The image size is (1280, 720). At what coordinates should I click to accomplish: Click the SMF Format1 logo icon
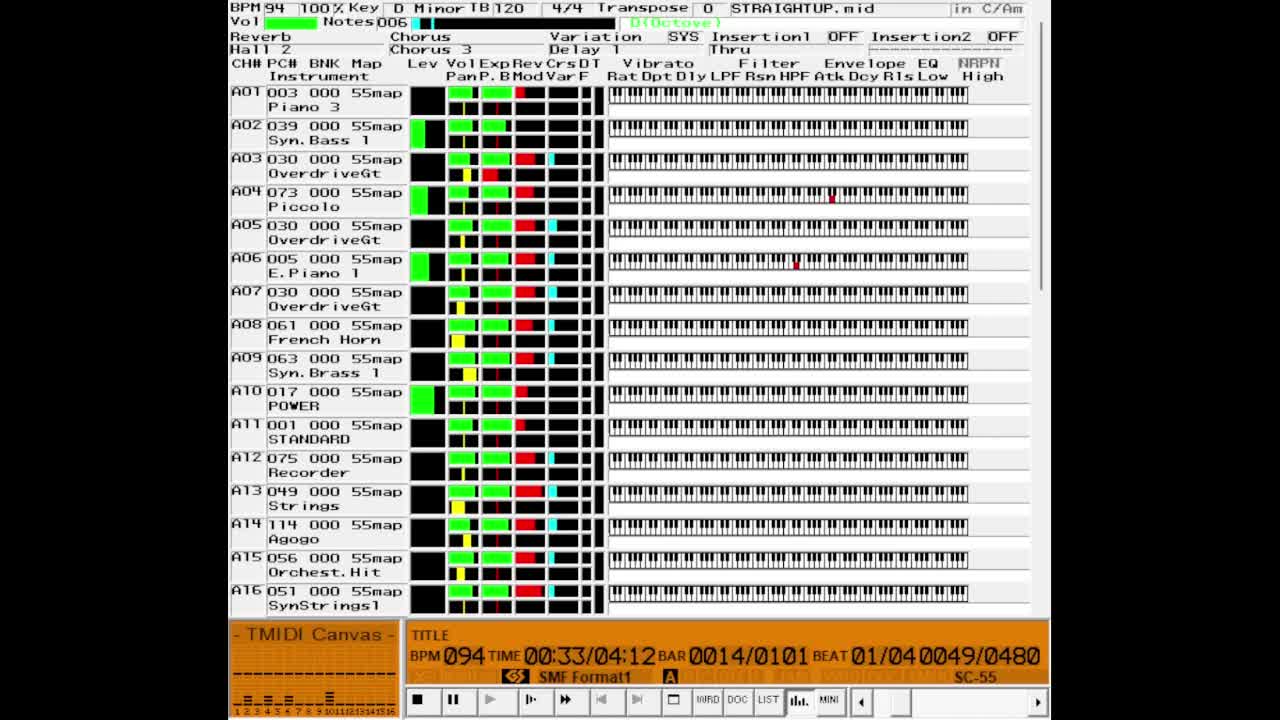pyautogui.click(x=515, y=676)
